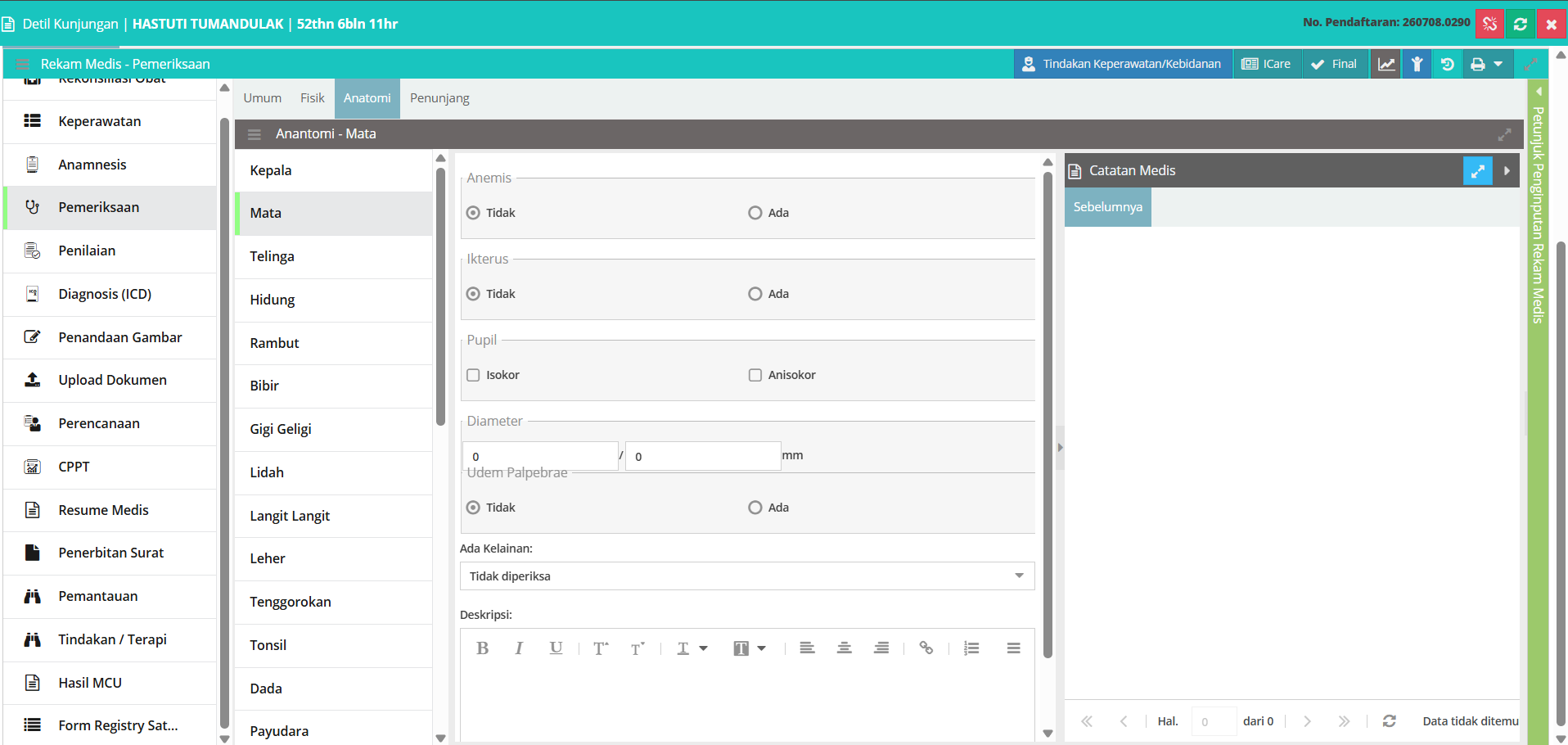The height and width of the screenshot is (745, 1568).
Task: Click the history undo icon in toolbar
Action: [x=1447, y=64]
